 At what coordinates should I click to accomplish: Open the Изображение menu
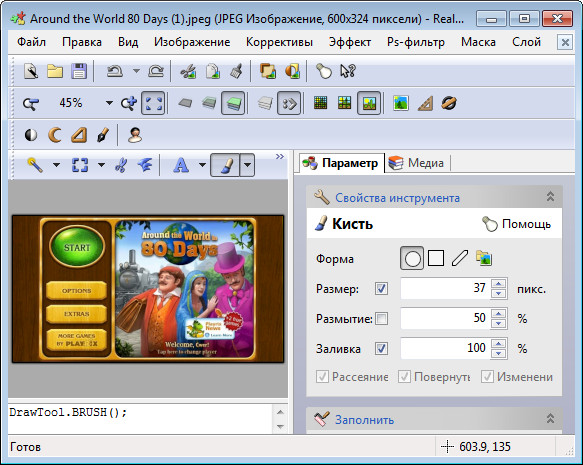click(x=192, y=42)
